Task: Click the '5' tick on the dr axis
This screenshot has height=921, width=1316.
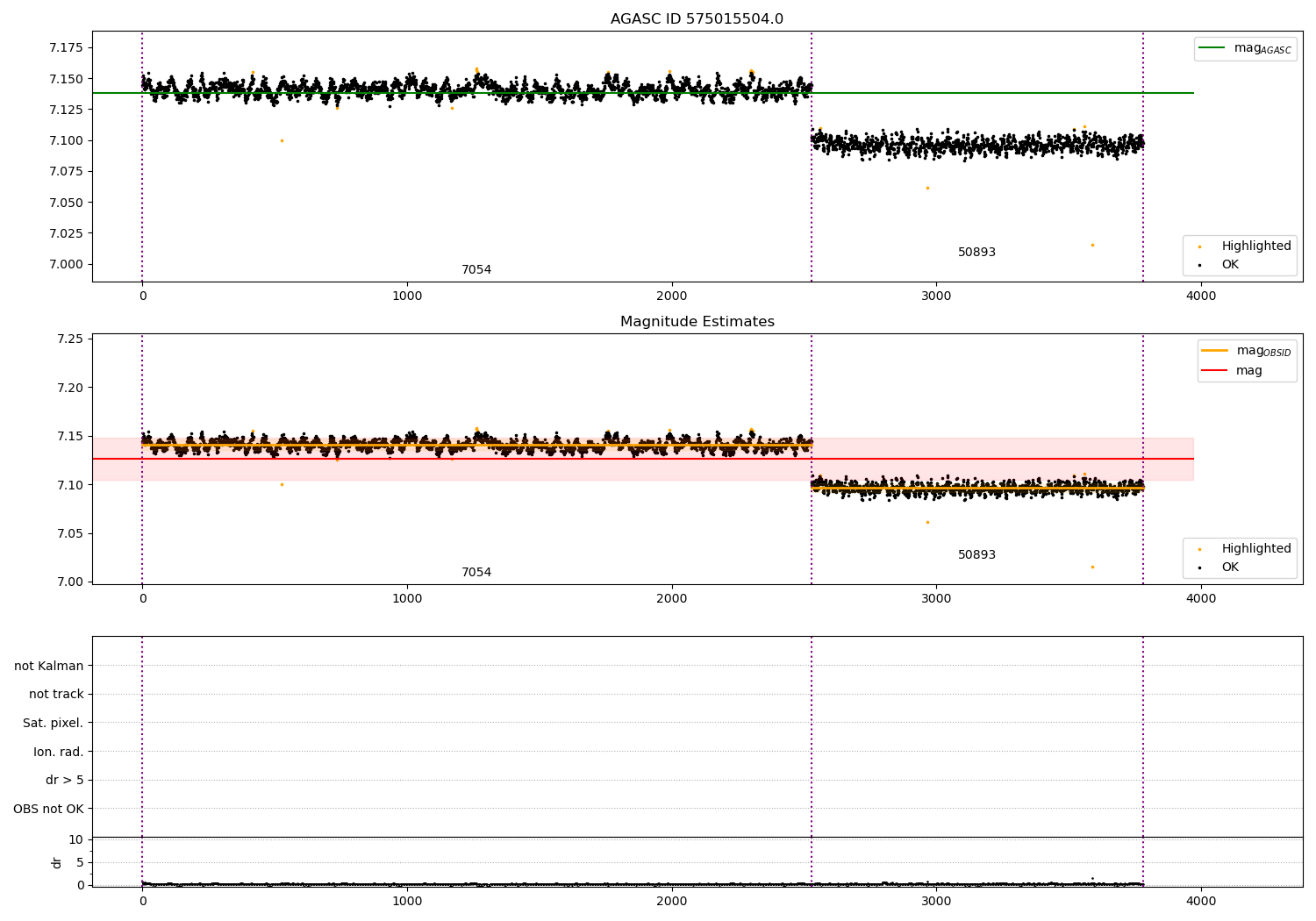Action: pyautogui.click(x=81, y=863)
